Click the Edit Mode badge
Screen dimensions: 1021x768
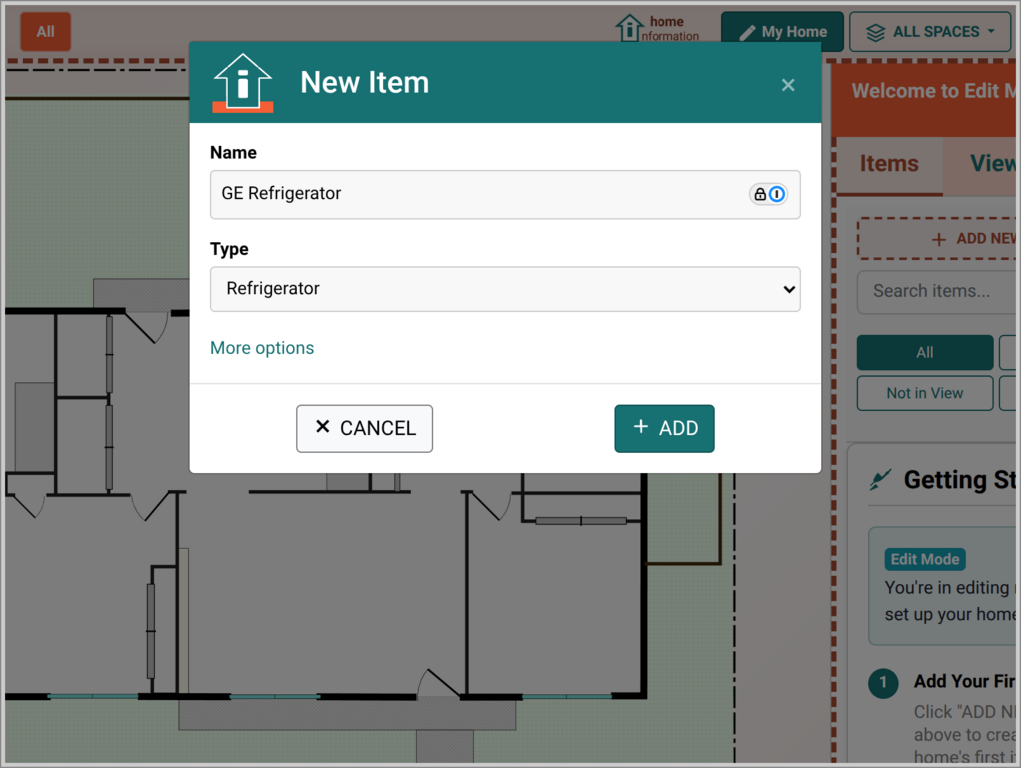click(925, 559)
